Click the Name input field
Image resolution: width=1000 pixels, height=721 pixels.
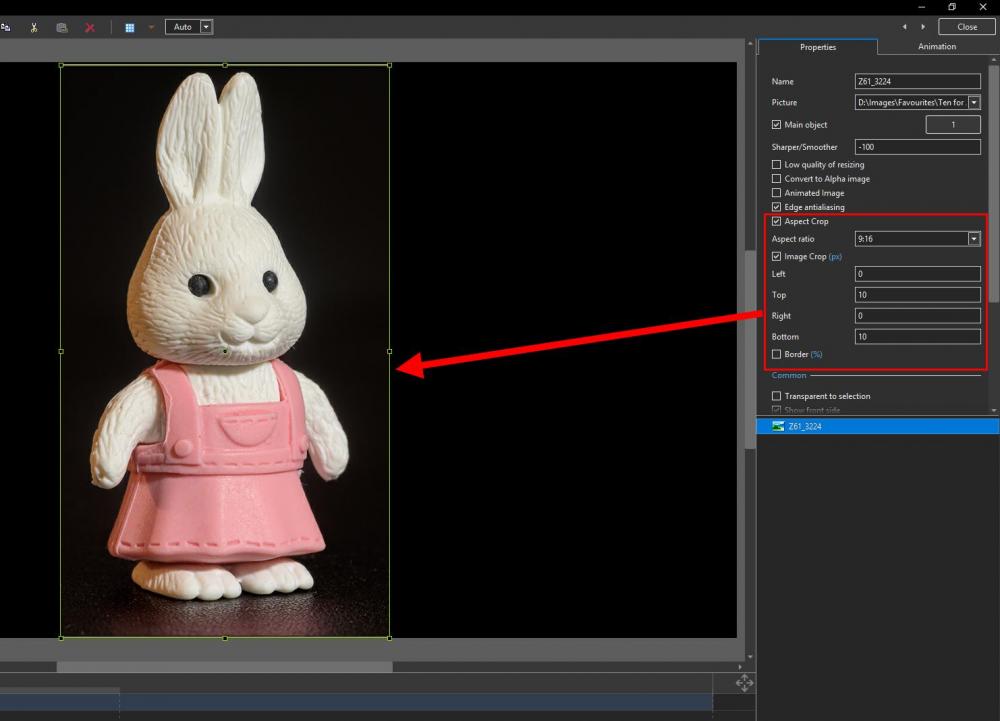point(917,81)
